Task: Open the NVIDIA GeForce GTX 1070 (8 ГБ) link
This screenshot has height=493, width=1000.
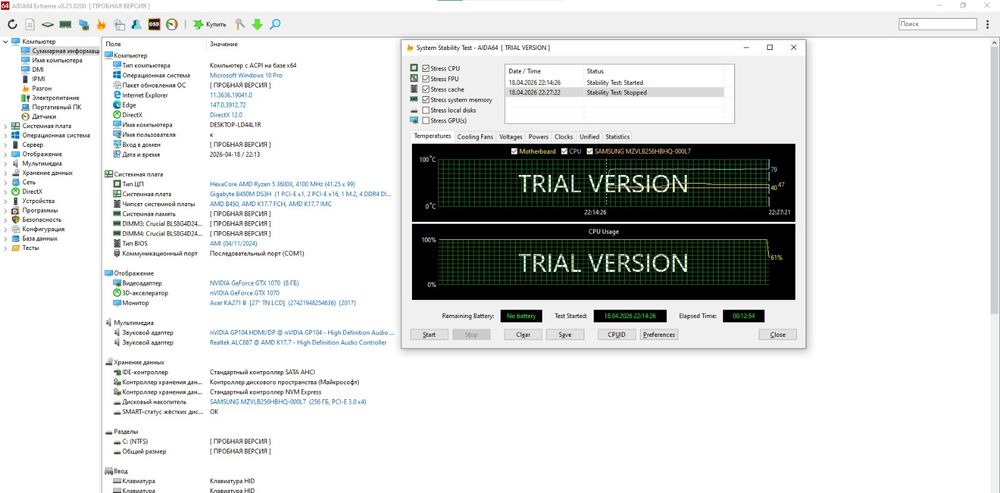Action: pos(254,283)
